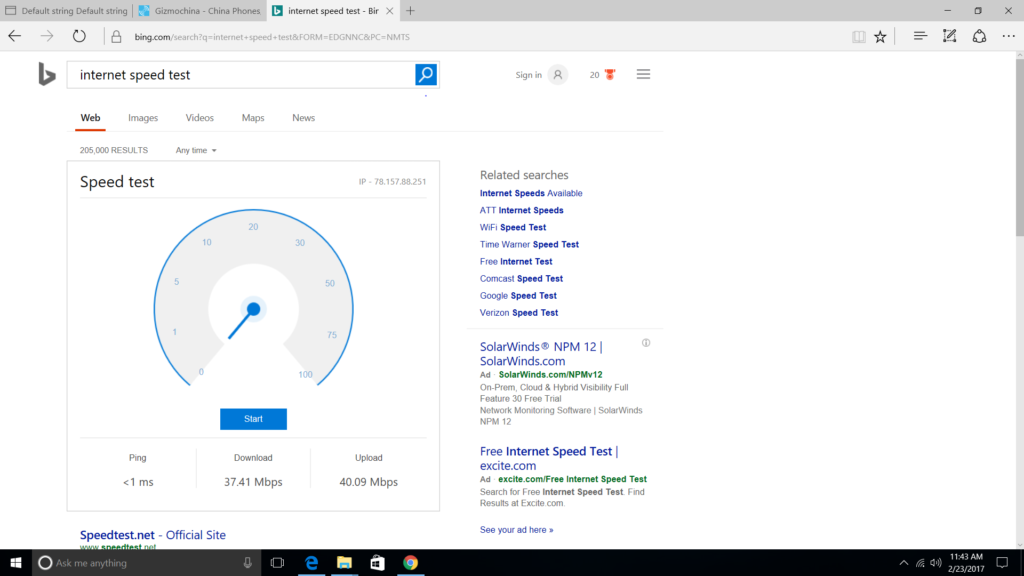The image size is (1024, 576).
Task: Open File Explorer from taskbar
Action: pyautogui.click(x=344, y=563)
